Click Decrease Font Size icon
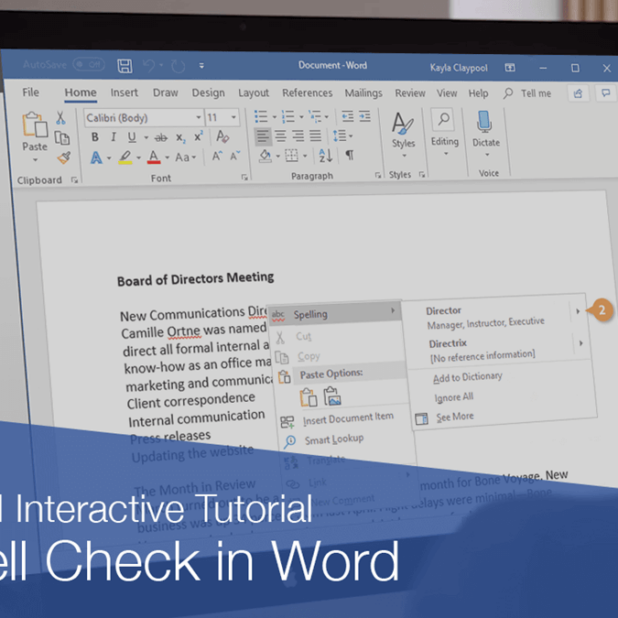This screenshot has height=618, width=618. pyautogui.click(x=235, y=156)
